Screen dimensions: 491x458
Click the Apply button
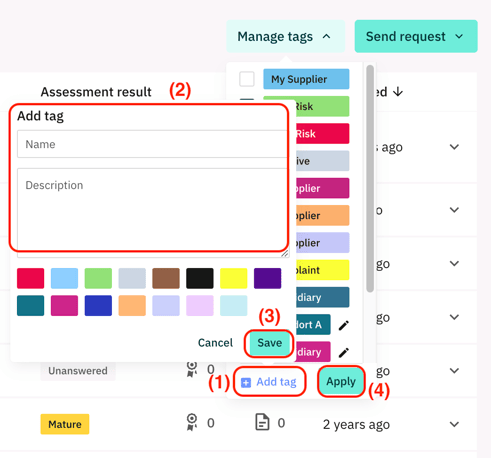tap(341, 381)
